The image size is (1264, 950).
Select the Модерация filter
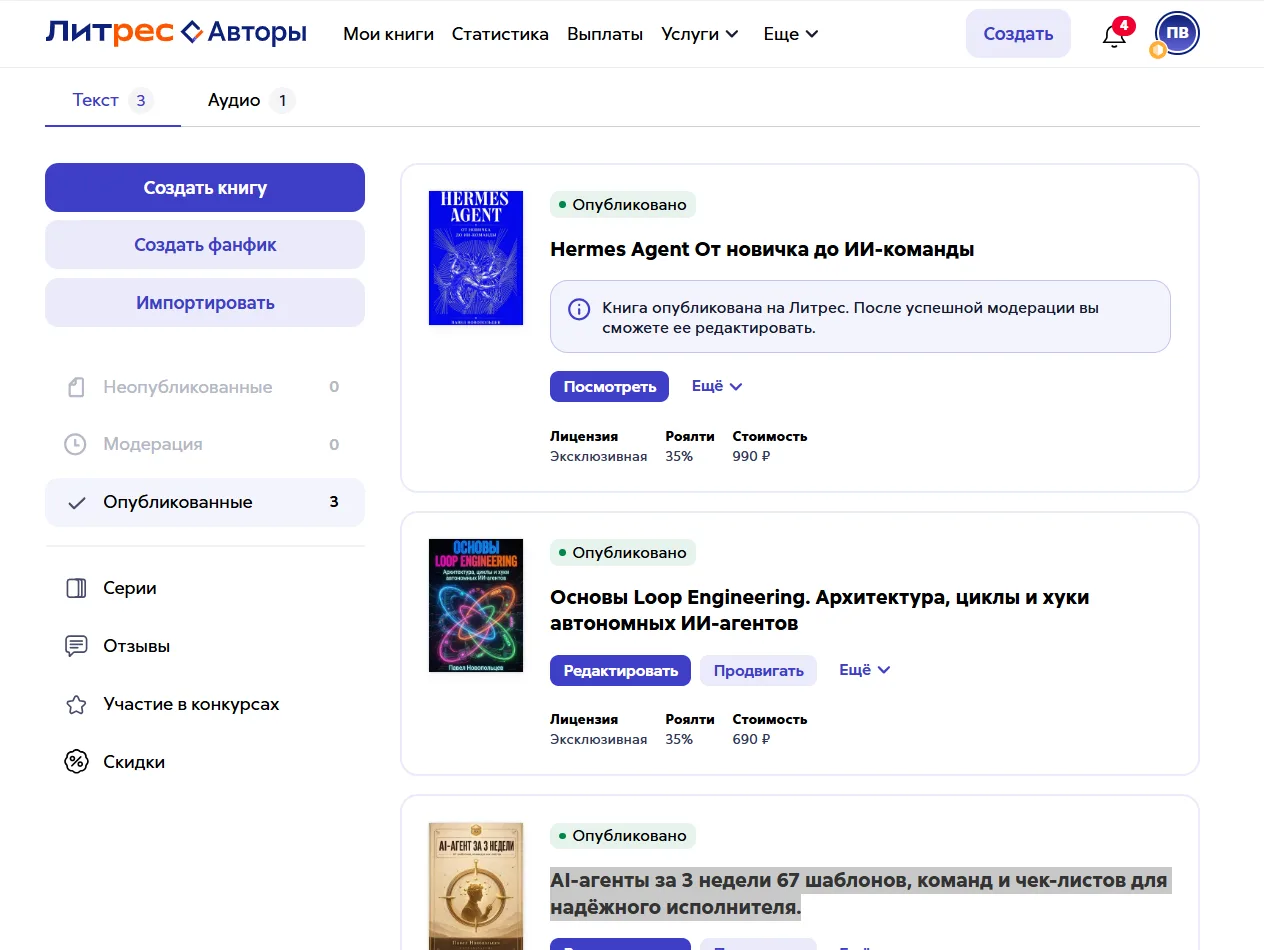pos(205,444)
